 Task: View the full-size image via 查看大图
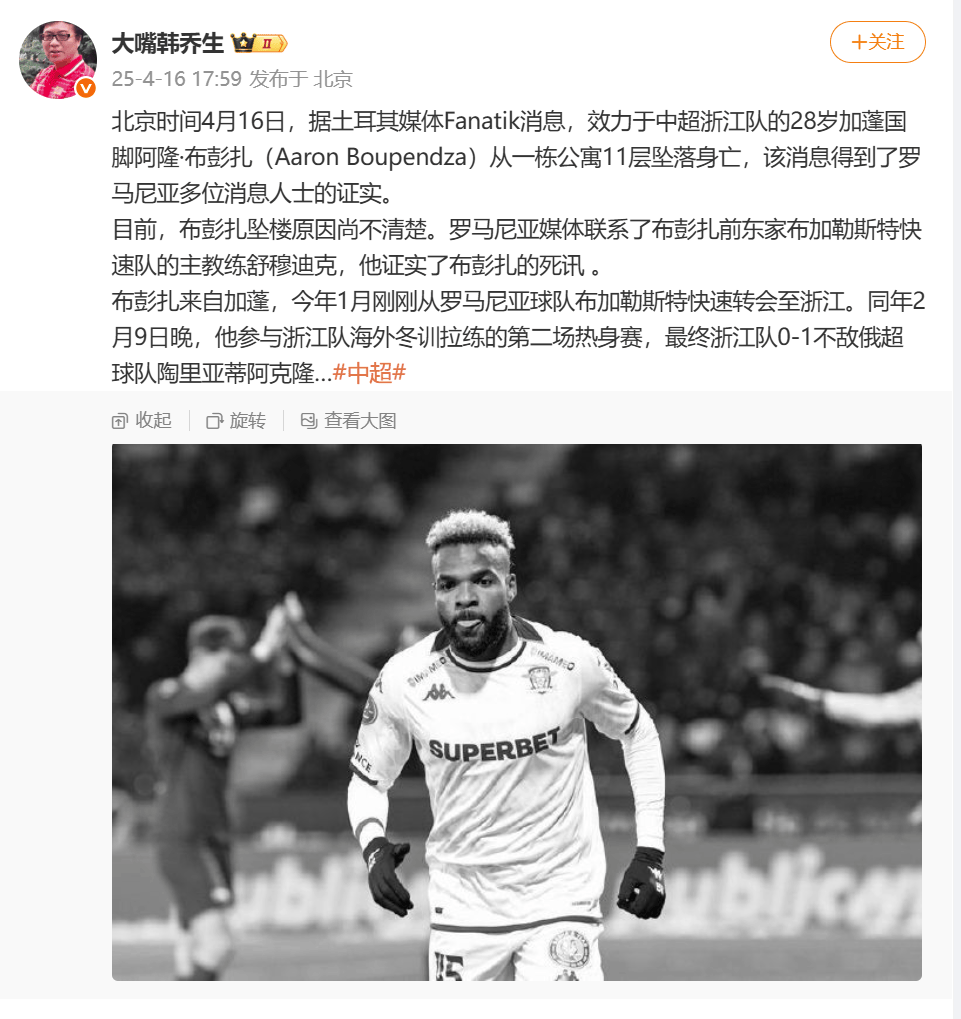[360, 421]
